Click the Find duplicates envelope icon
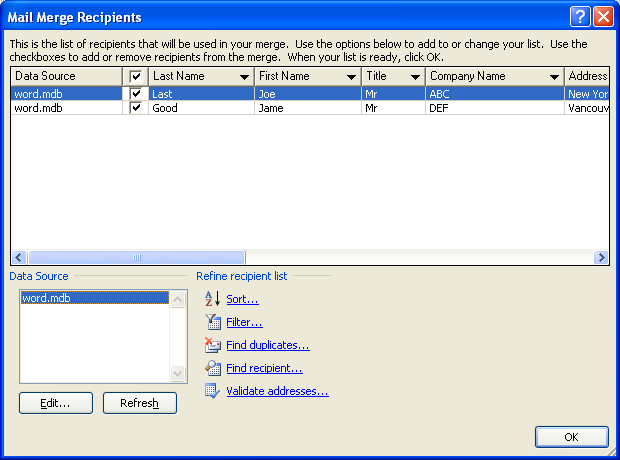This screenshot has width=620, height=460. (x=213, y=345)
